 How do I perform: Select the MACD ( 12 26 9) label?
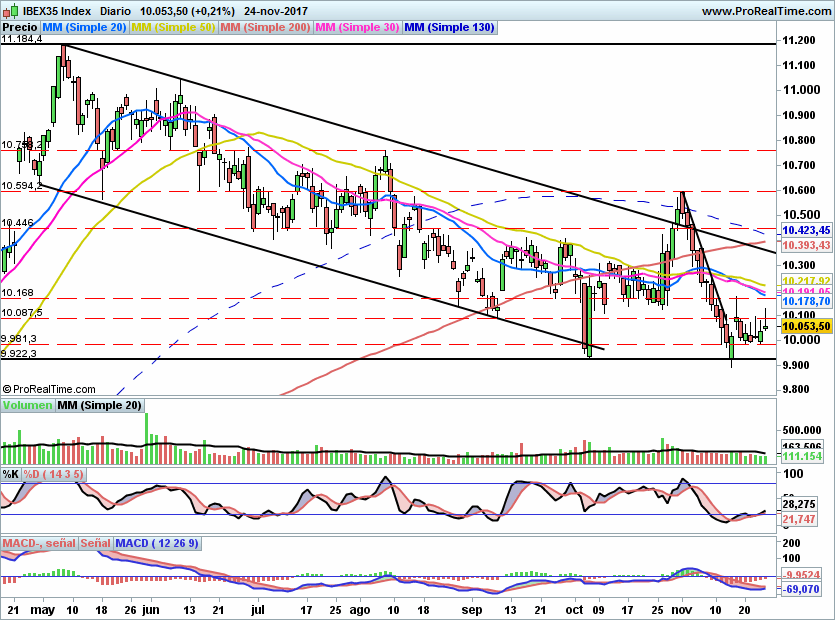pyautogui.click(x=157, y=543)
